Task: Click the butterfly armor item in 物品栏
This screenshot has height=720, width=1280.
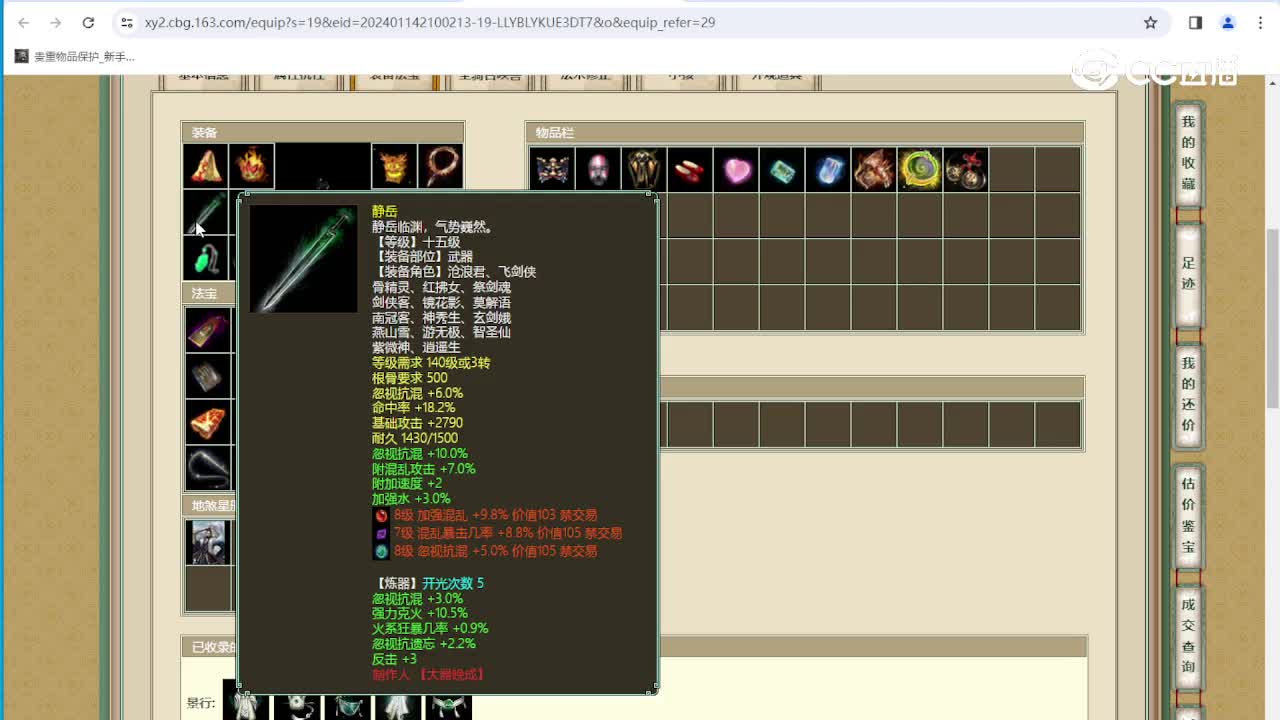Action: 552,170
